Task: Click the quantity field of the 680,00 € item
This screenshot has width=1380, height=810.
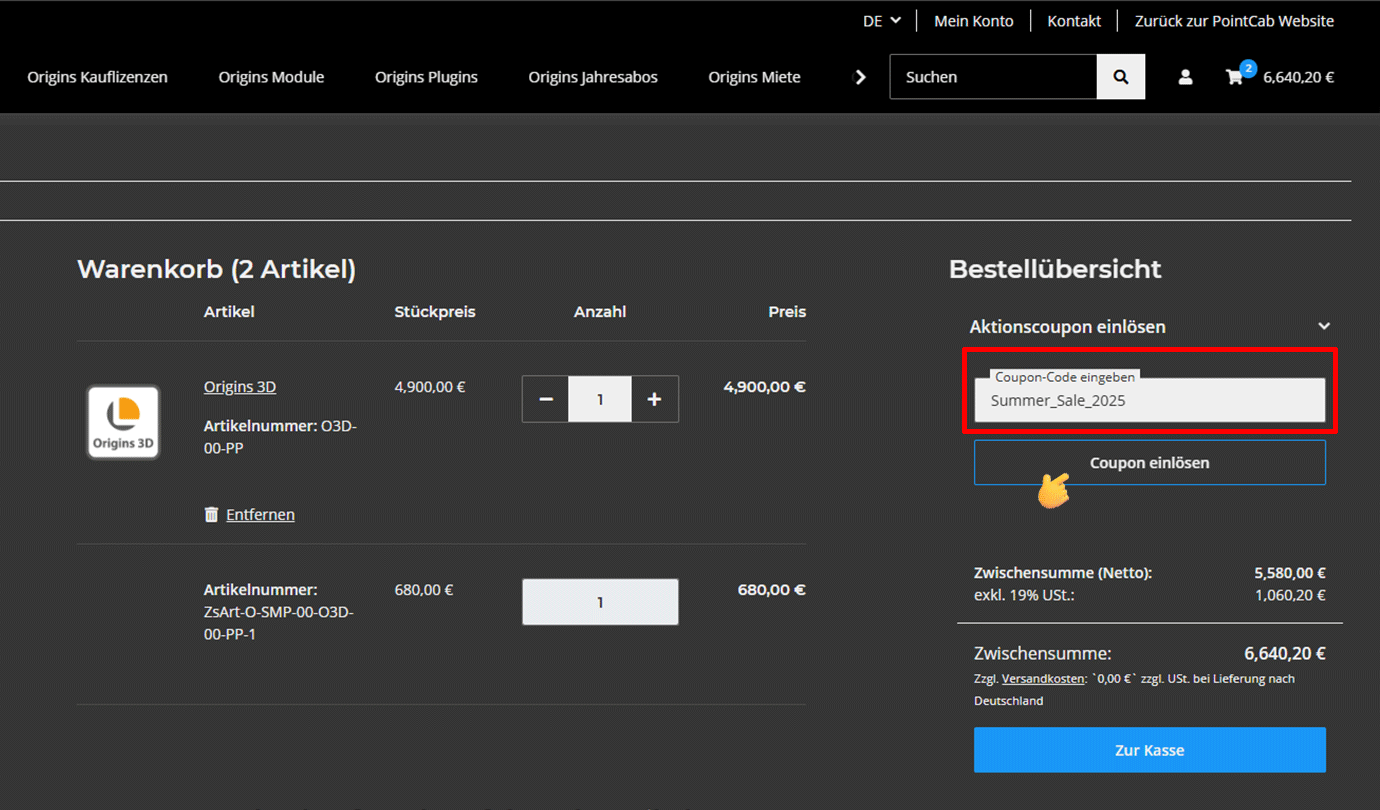Action: pos(600,602)
